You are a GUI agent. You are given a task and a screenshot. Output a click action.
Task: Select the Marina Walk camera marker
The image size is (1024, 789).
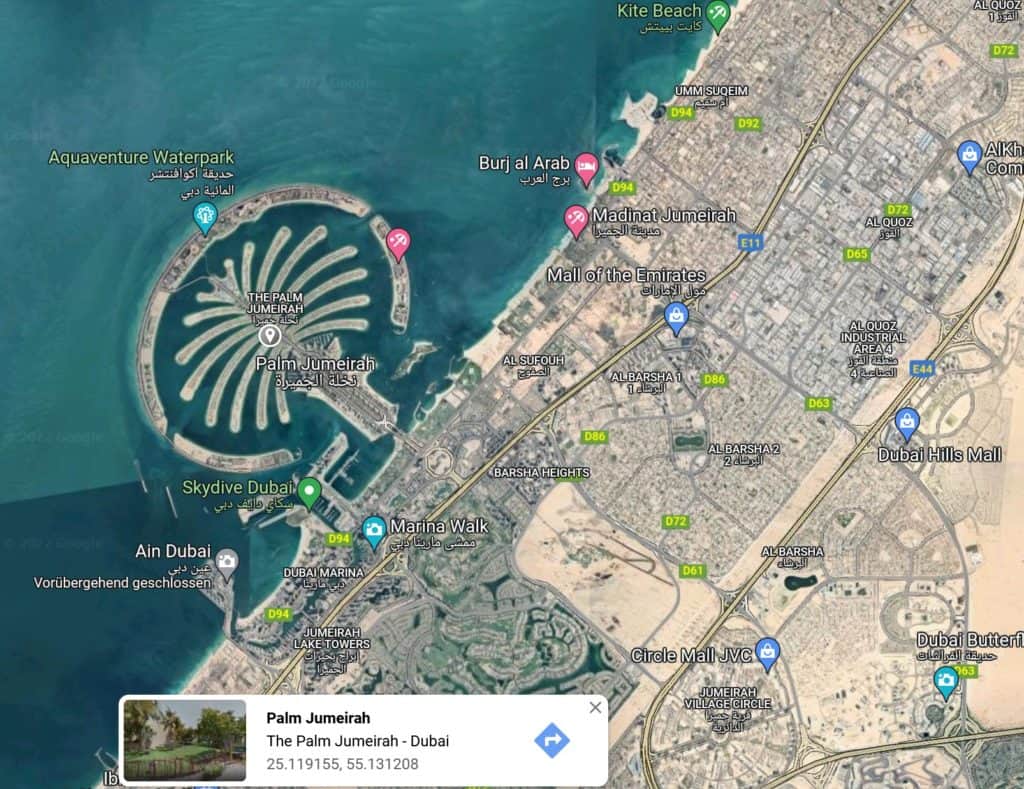(x=374, y=532)
